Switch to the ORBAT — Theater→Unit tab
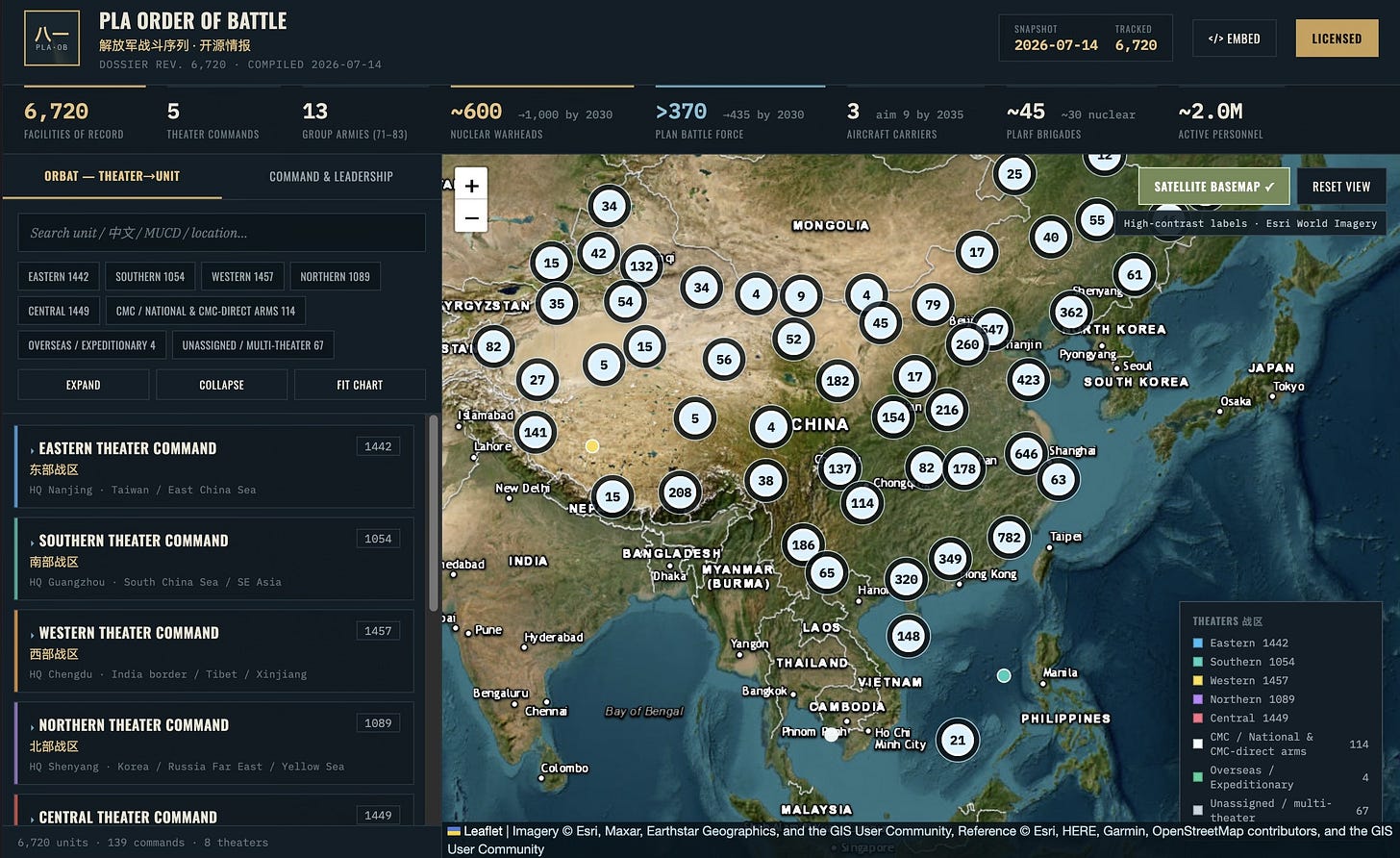 point(112,176)
